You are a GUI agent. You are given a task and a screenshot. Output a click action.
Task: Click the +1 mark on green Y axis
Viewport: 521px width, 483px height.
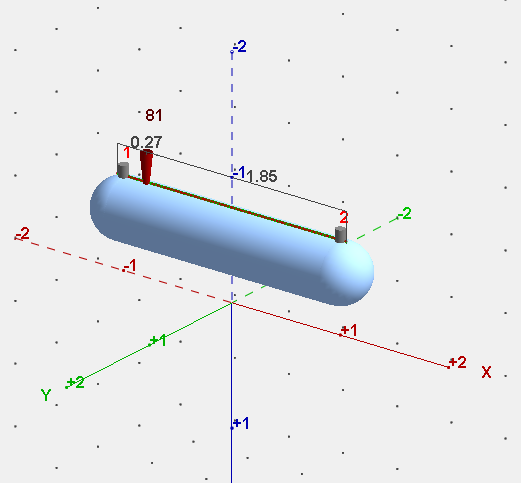pyautogui.click(x=158, y=341)
